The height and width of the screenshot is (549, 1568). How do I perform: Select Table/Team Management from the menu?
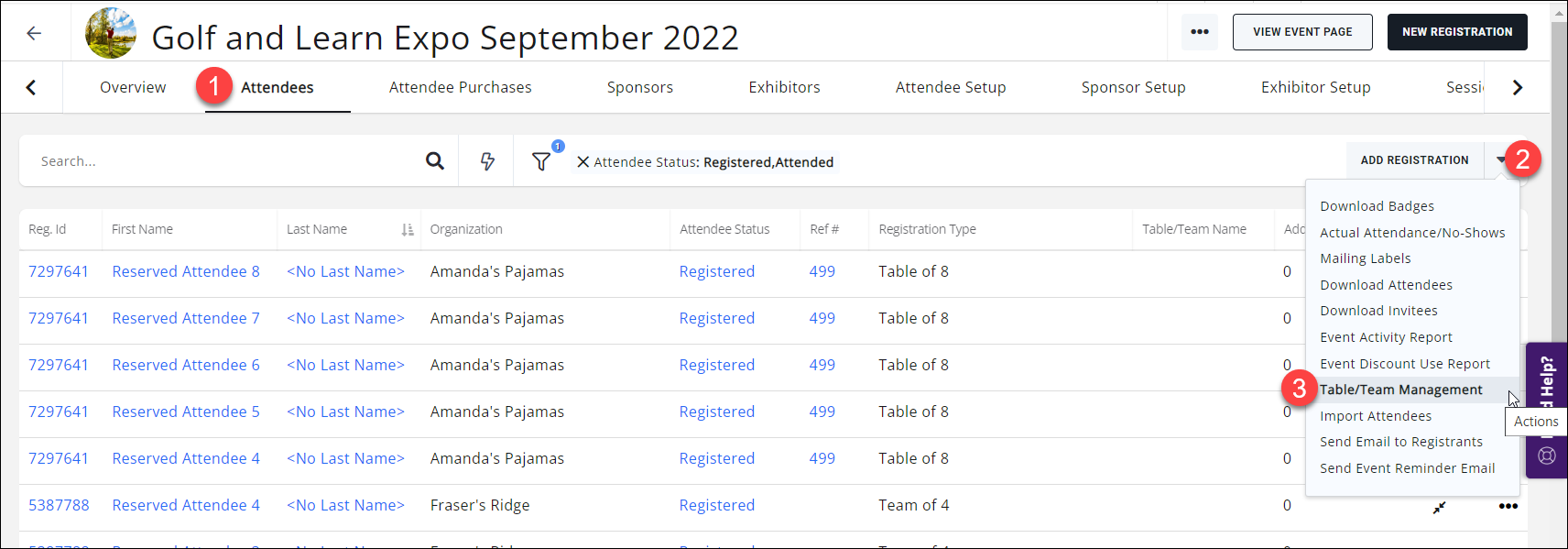1400,390
